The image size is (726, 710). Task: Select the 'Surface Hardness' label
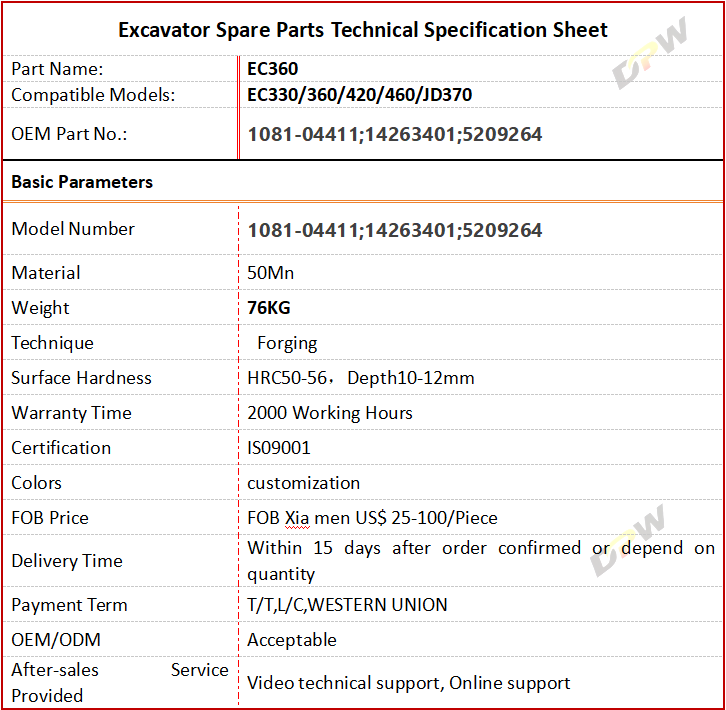click(x=81, y=378)
